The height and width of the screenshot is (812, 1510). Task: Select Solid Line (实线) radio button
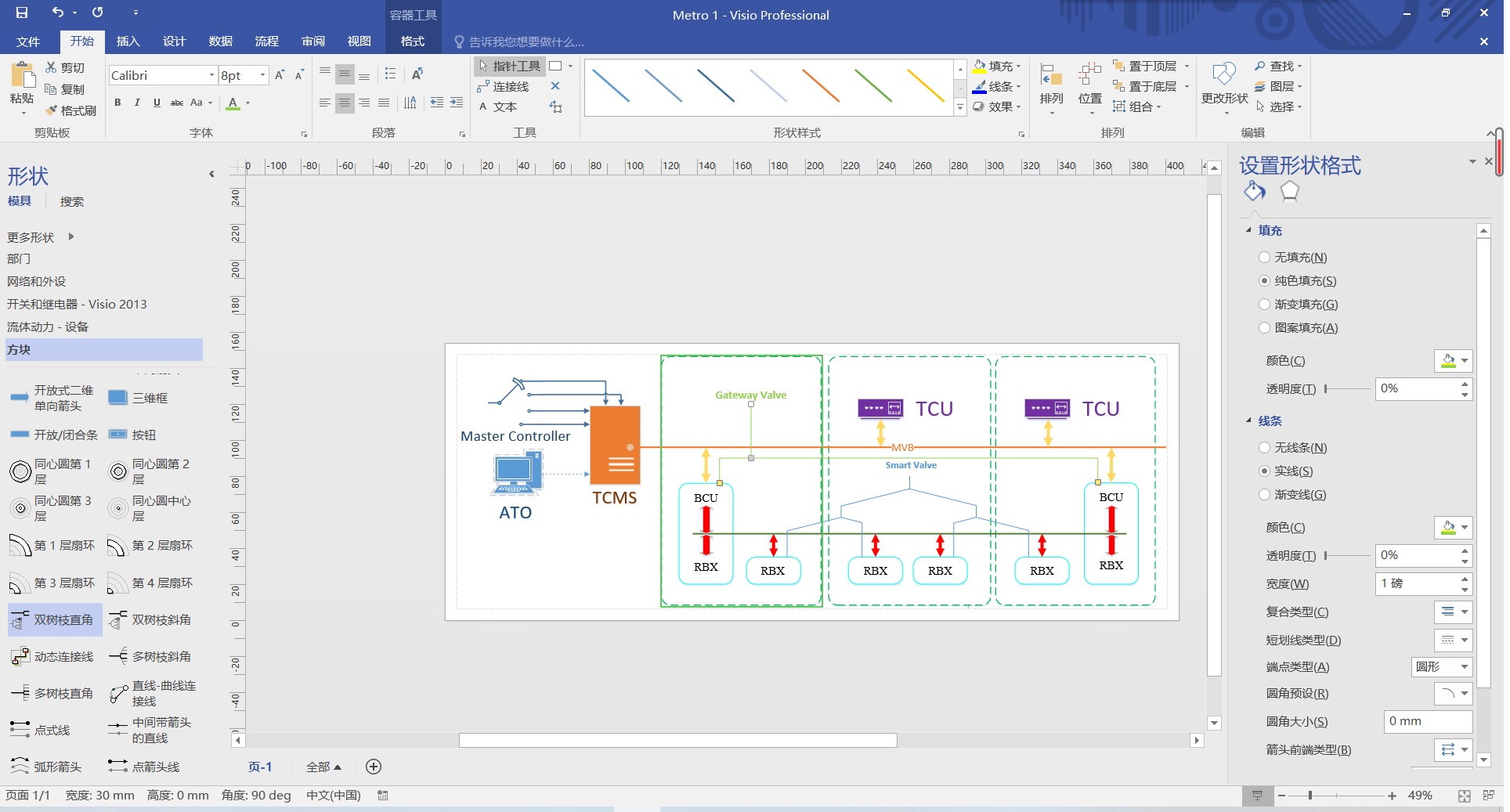click(x=1263, y=471)
